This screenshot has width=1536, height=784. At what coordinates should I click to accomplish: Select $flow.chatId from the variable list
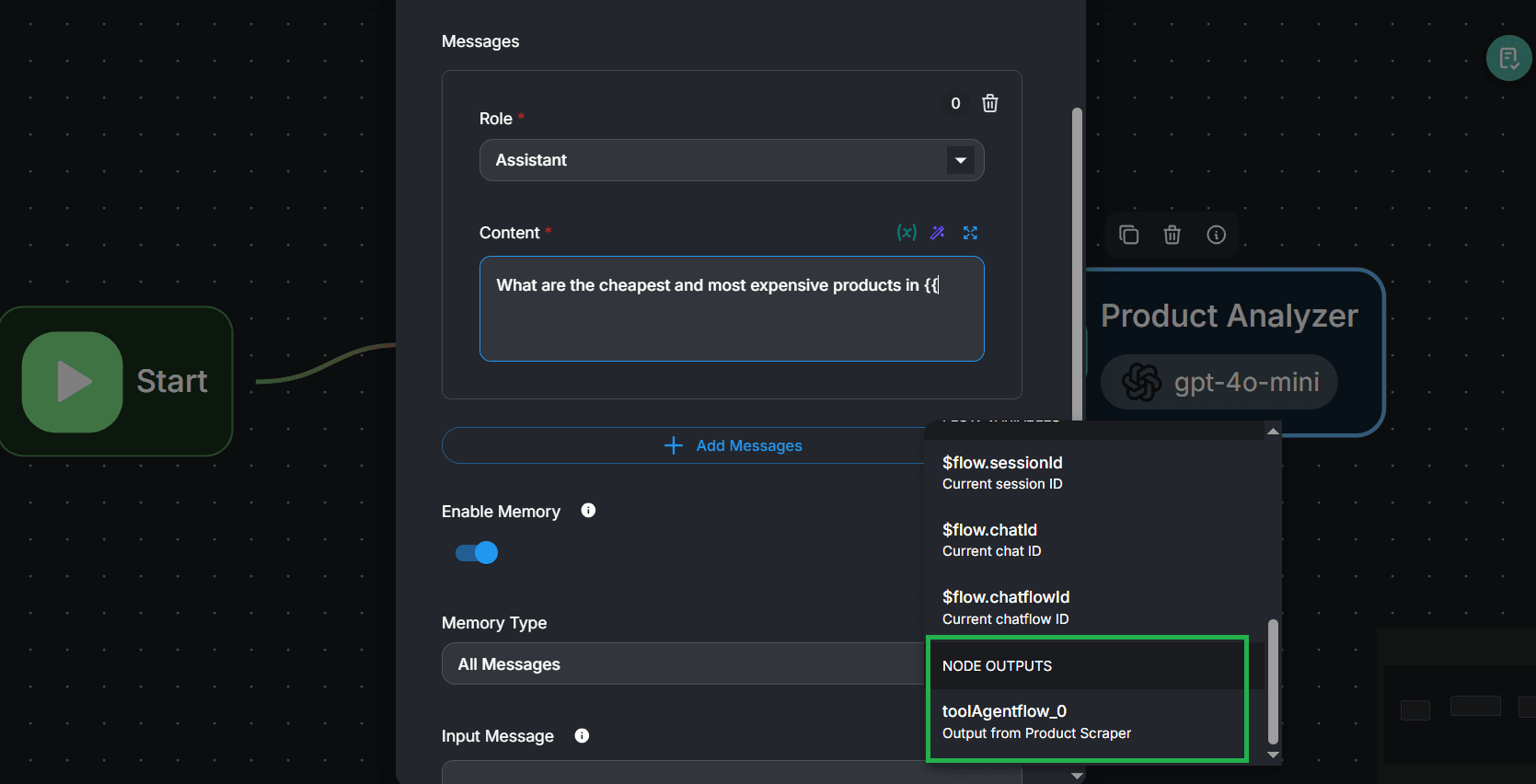coord(1095,539)
